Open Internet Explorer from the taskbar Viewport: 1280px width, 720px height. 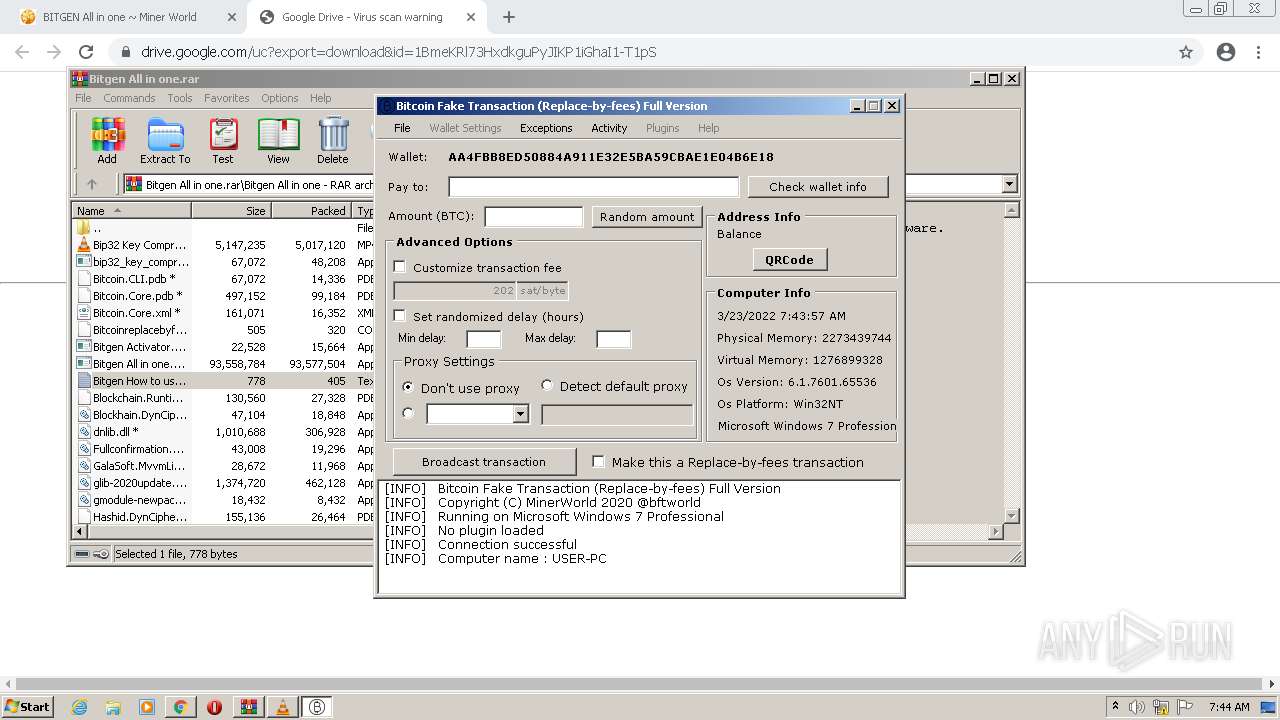tap(79, 707)
